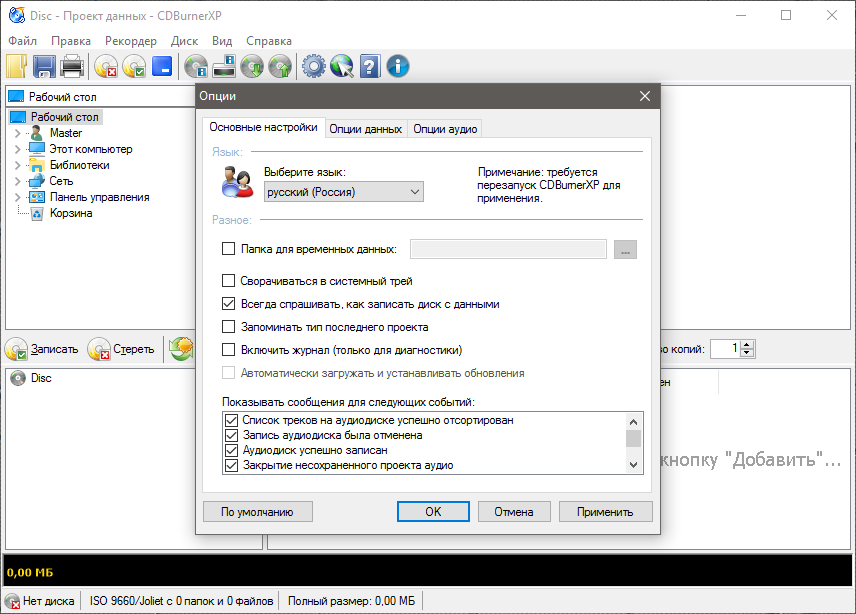
Task: Click the users icon in language section
Action: coord(237,182)
